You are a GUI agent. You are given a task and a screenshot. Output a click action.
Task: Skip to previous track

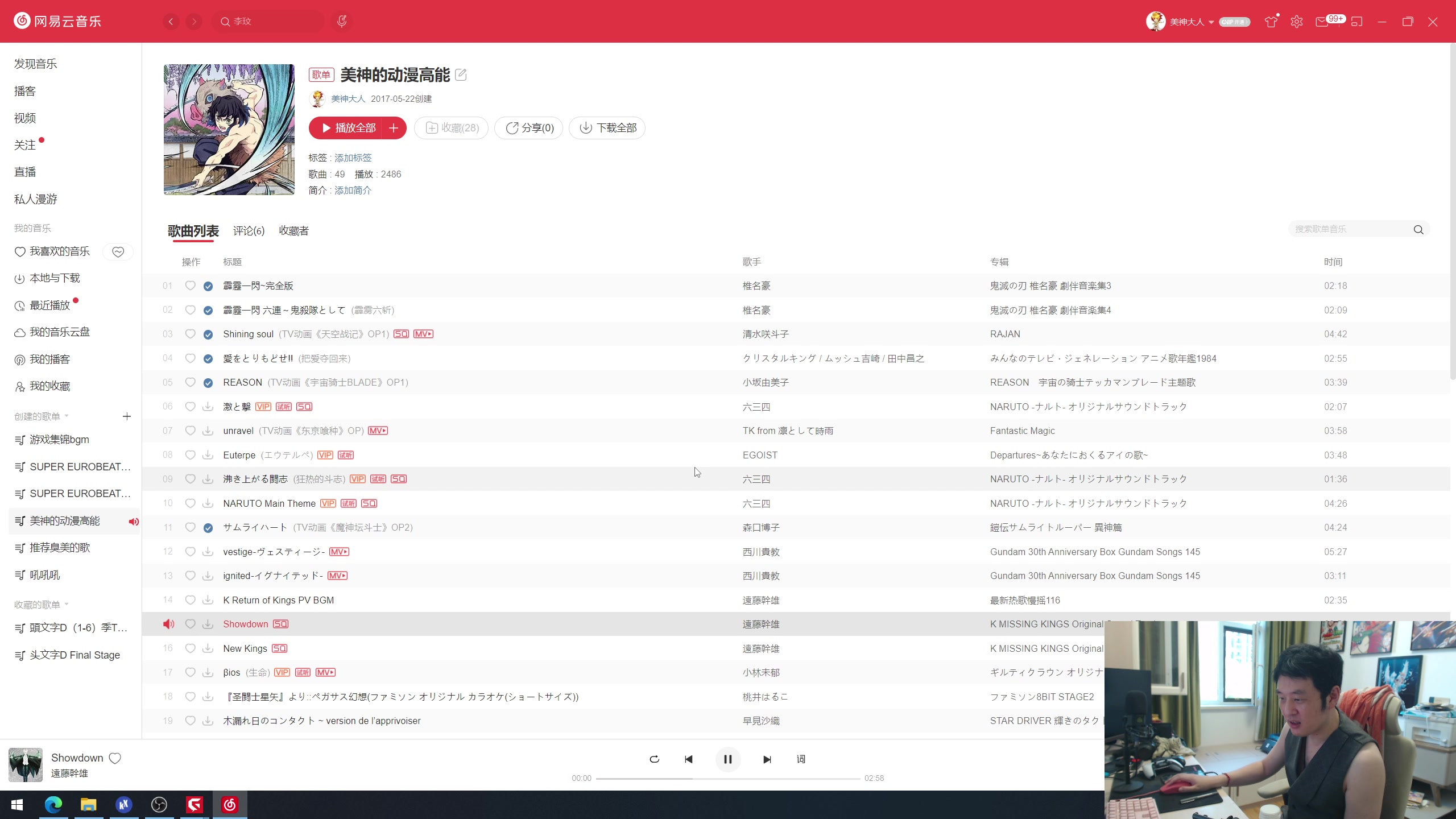coord(689,759)
